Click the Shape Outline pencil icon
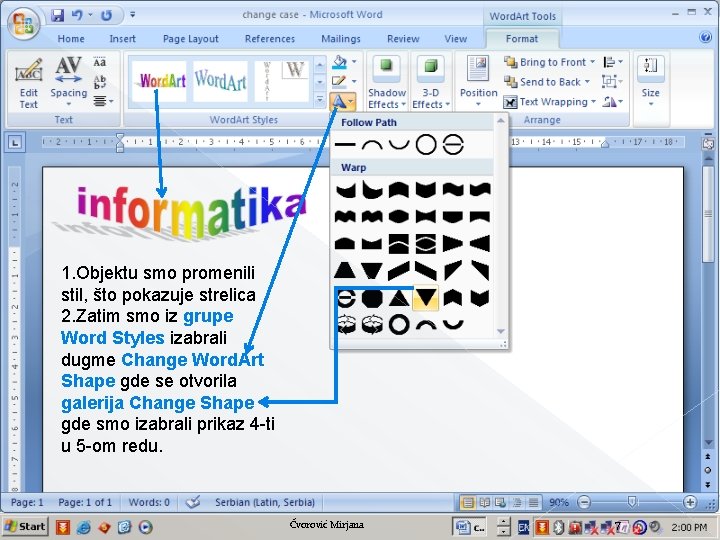 339,82
